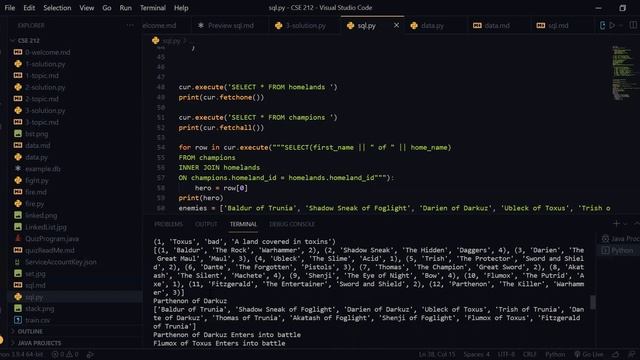Change language mode Python in status bar
The image size is (640, 360).
point(555,354)
